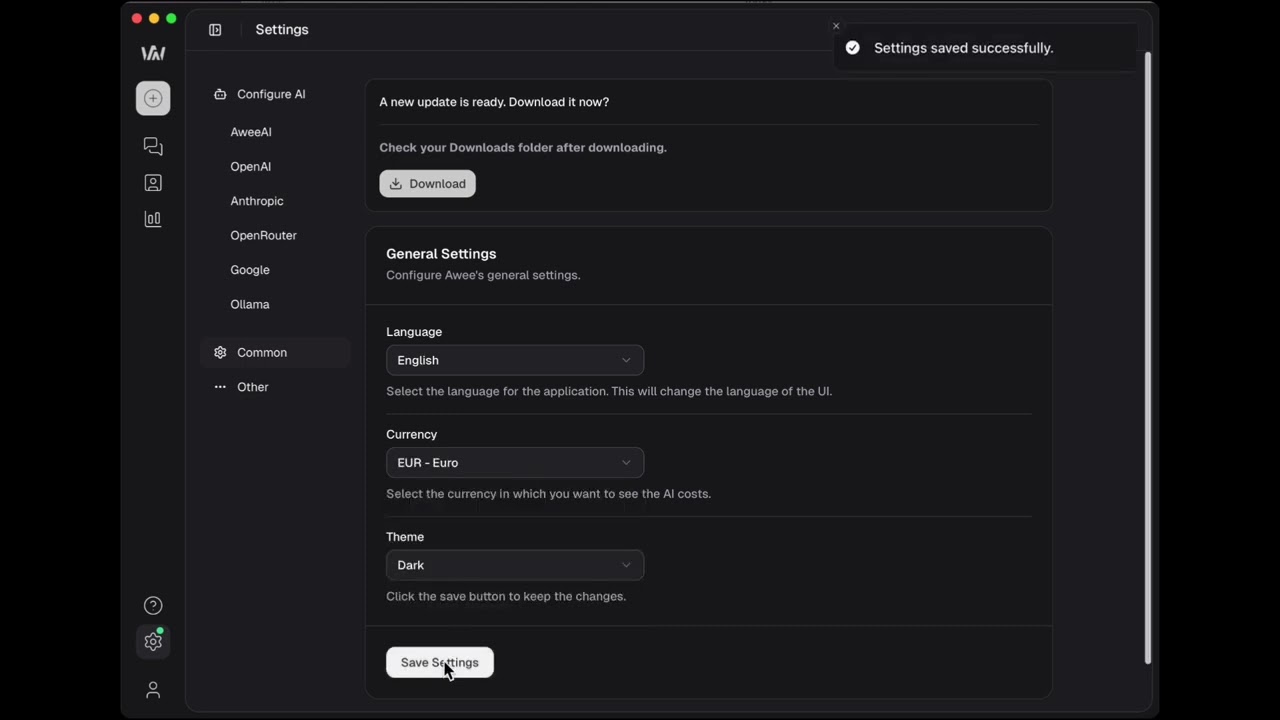
Task: Dismiss the settings saved notification
Action: [836, 26]
